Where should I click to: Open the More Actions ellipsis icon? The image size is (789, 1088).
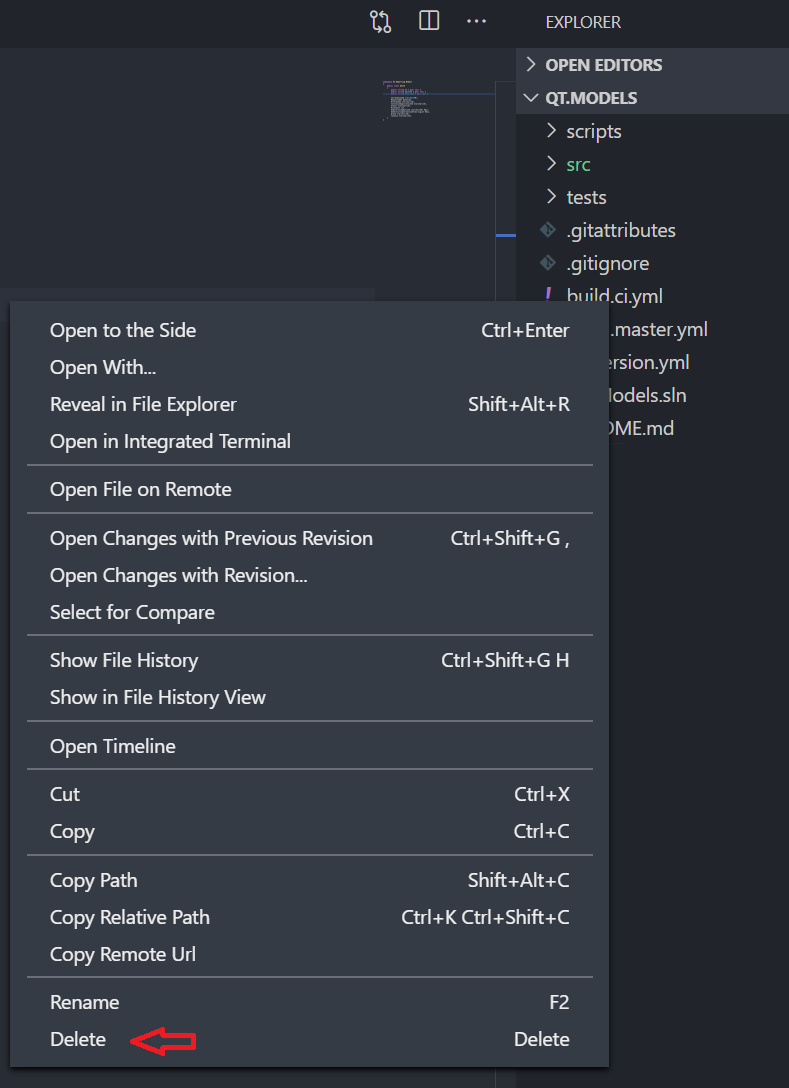(476, 21)
